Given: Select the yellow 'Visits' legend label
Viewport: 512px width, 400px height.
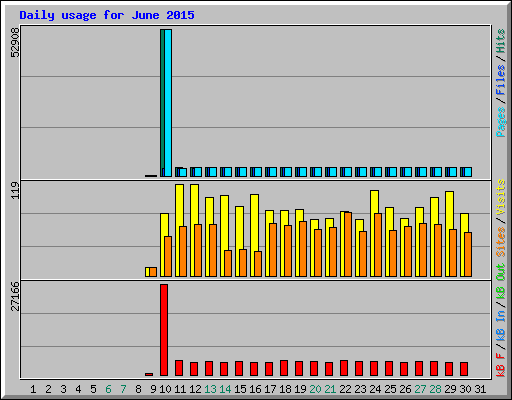Looking at the screenshot, I should [501, 197].
